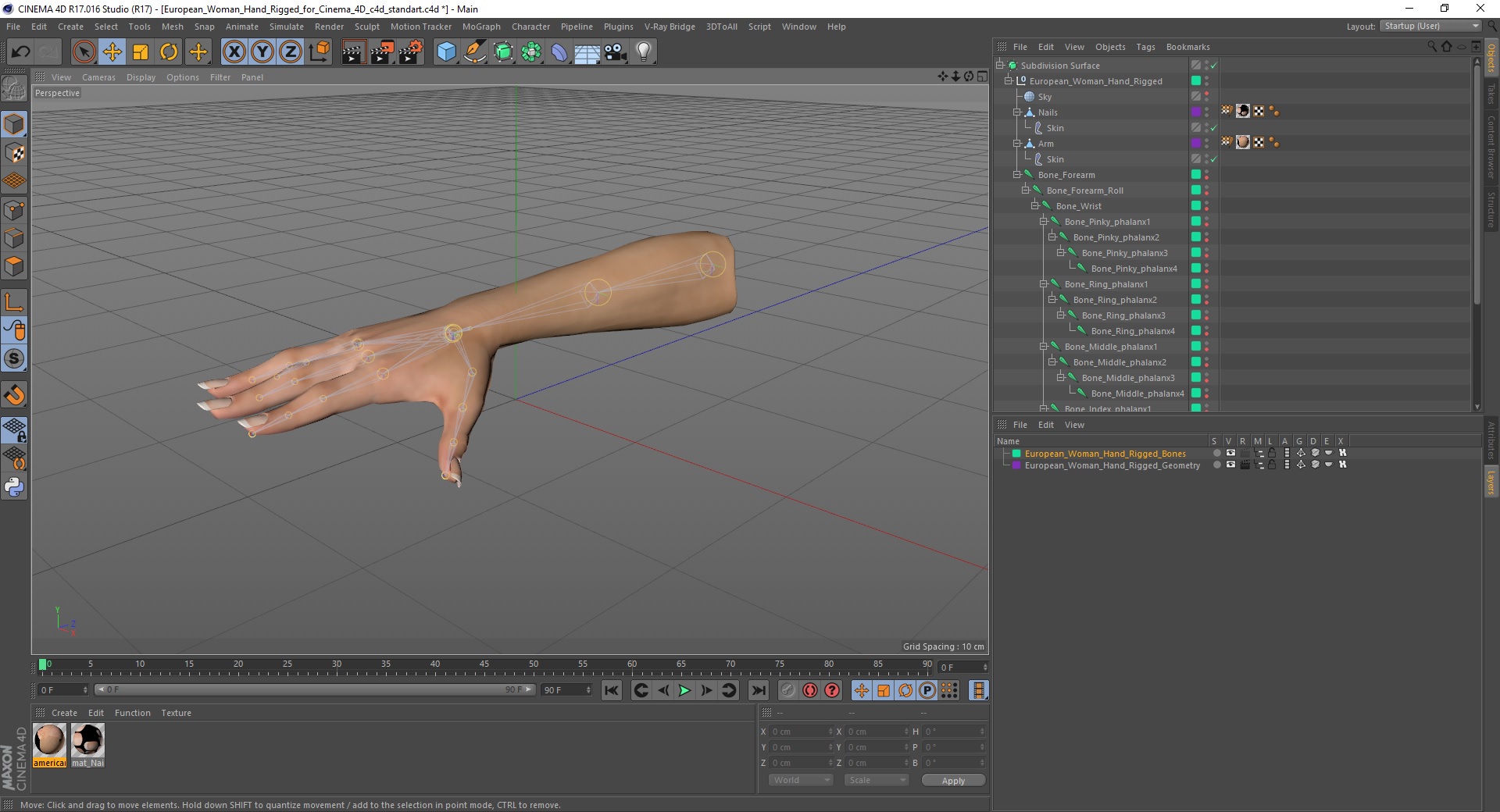Viewport: 1500px width, 812px height.
Task: Select the Sky object
Action: 1045,97
